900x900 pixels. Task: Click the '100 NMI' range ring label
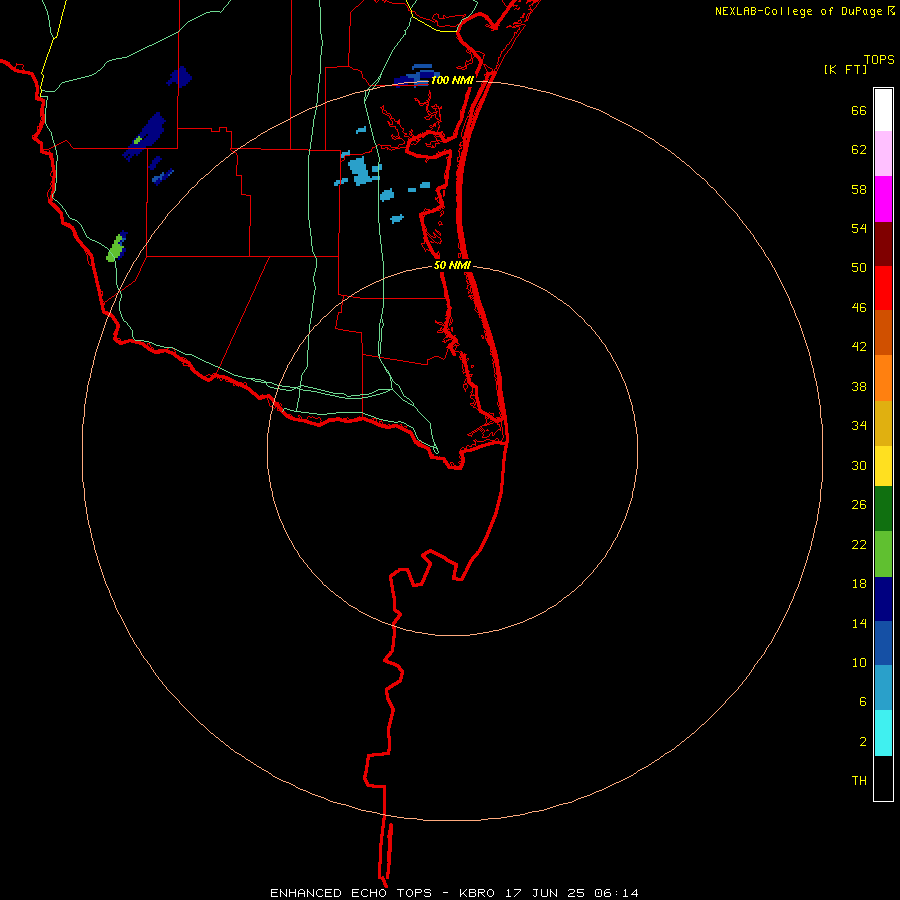click(x=452, y=80)
